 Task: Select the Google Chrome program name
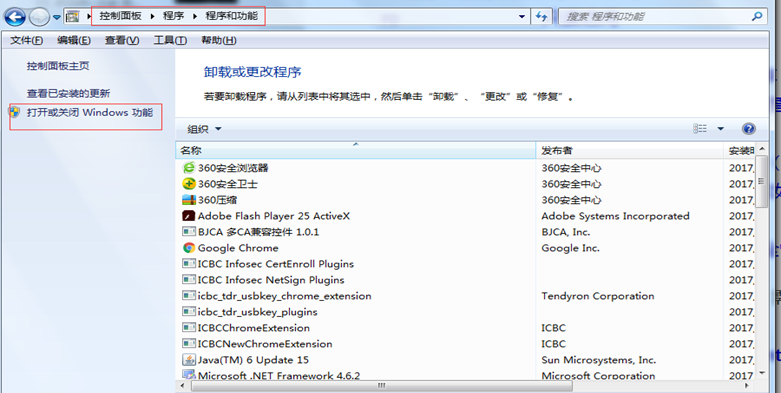[238, 248]
